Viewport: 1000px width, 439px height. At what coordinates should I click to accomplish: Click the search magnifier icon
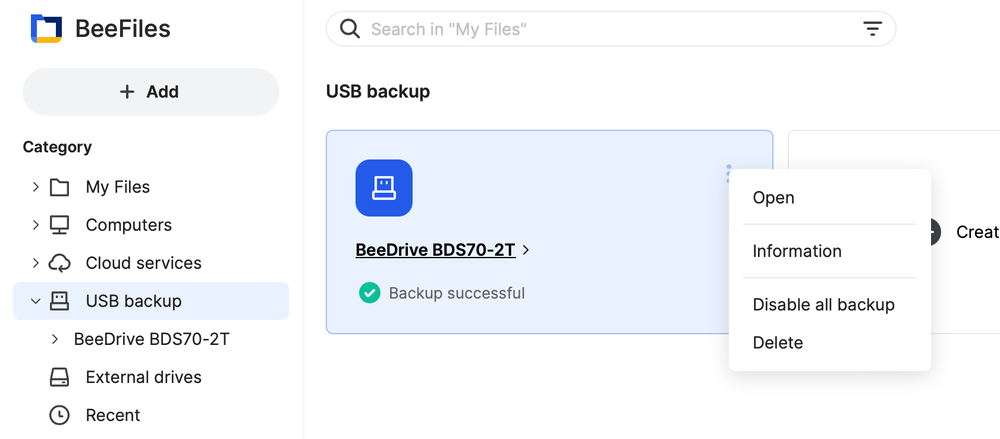(x=349, y=29)
